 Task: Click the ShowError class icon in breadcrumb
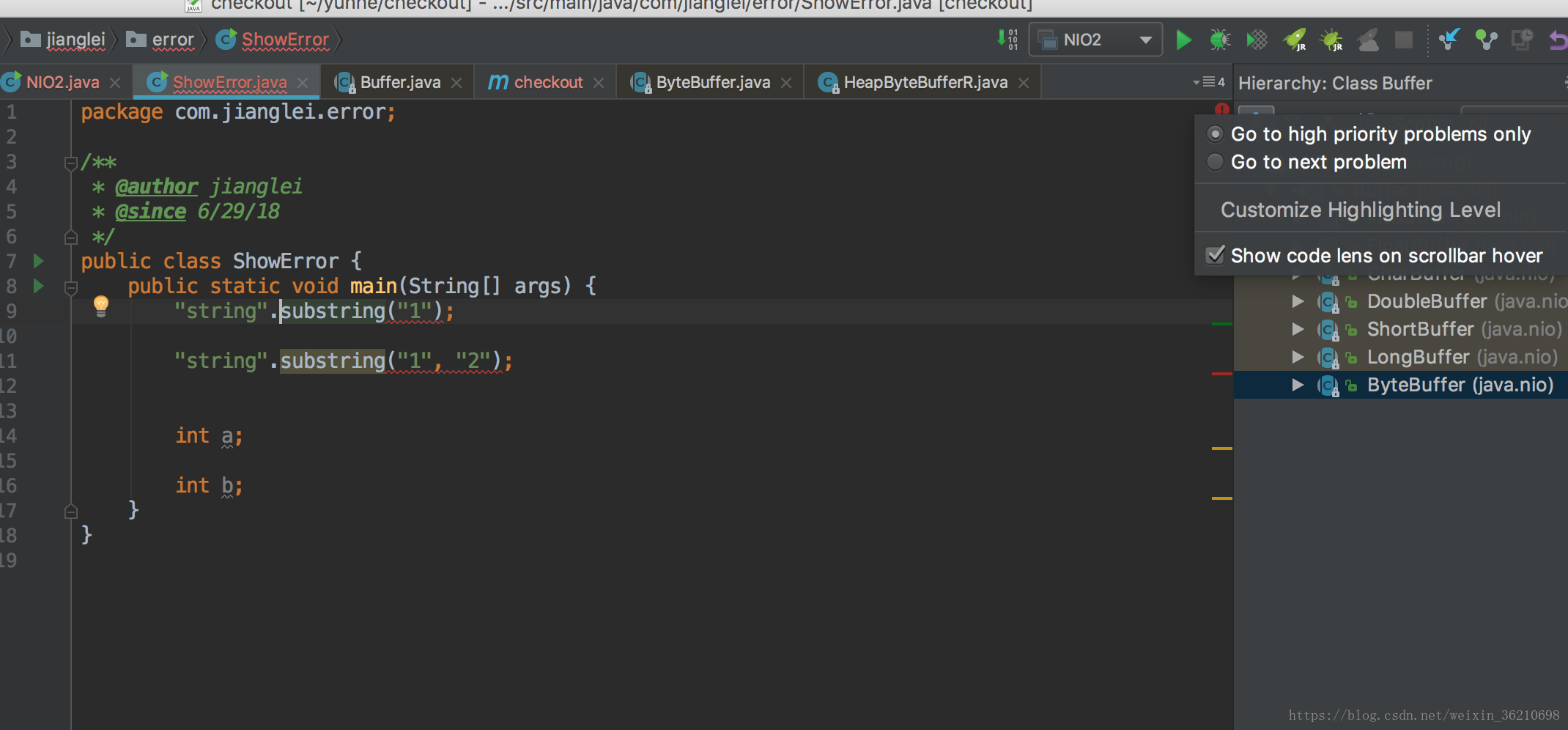(x=226, y=40)
